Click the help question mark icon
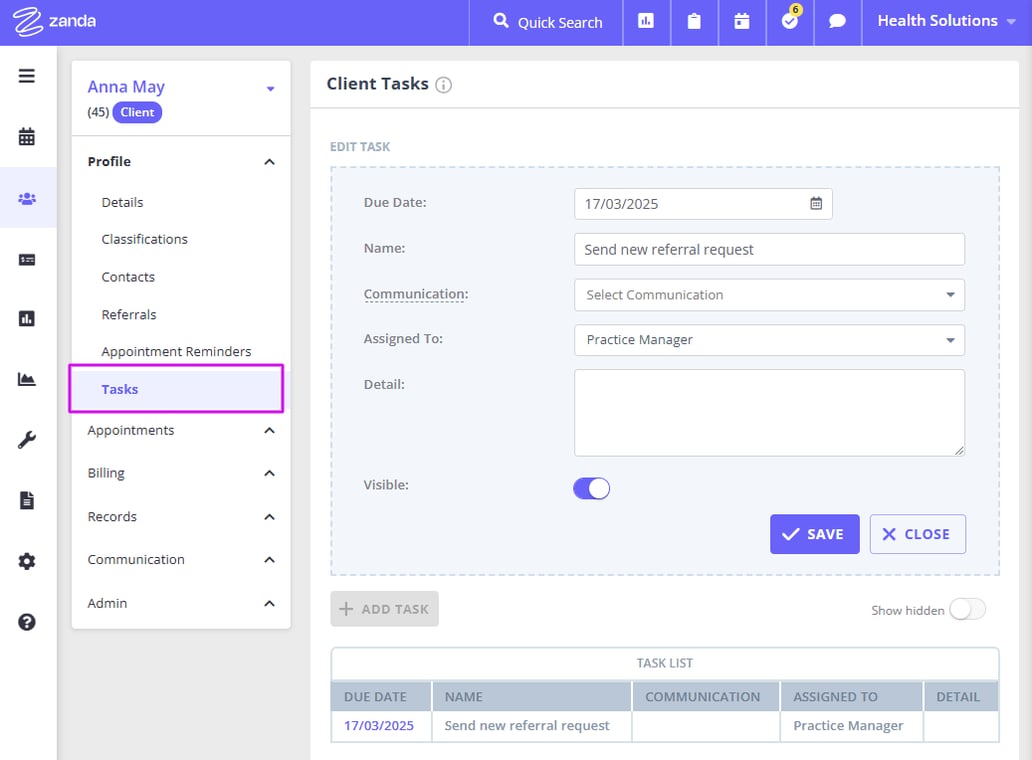This screenshot has height=760, width=1032. (x=28, y=622)
